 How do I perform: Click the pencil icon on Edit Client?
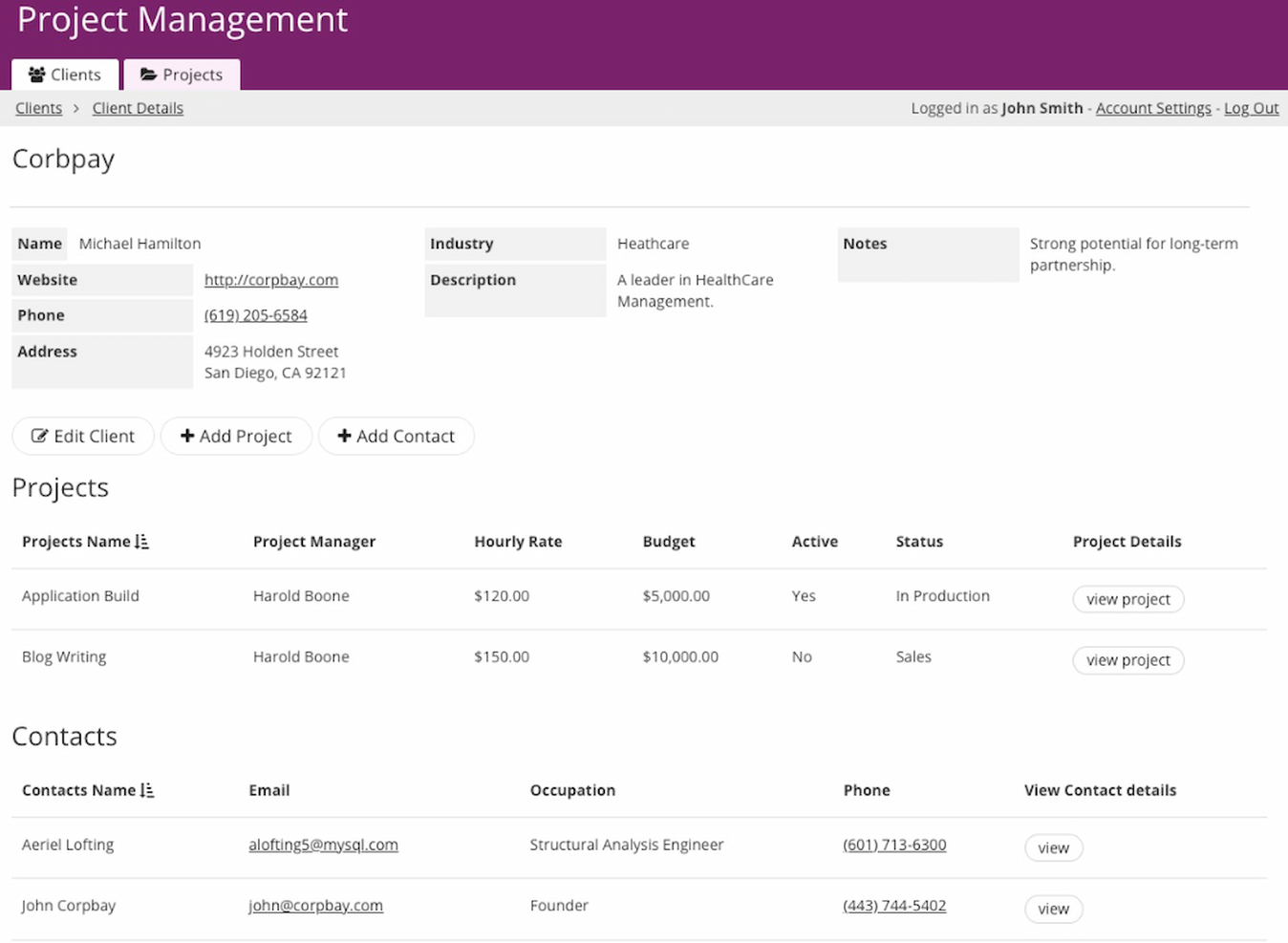point(39,436)
